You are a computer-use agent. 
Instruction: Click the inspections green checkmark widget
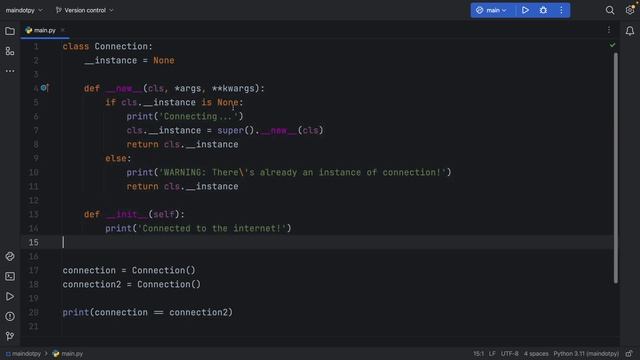pos(612,45)
